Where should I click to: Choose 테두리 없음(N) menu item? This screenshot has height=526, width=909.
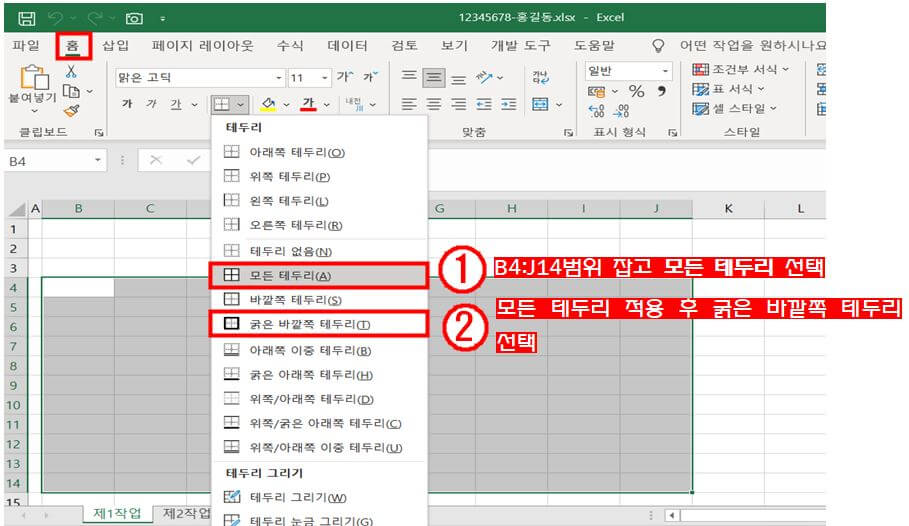[318, 251]
